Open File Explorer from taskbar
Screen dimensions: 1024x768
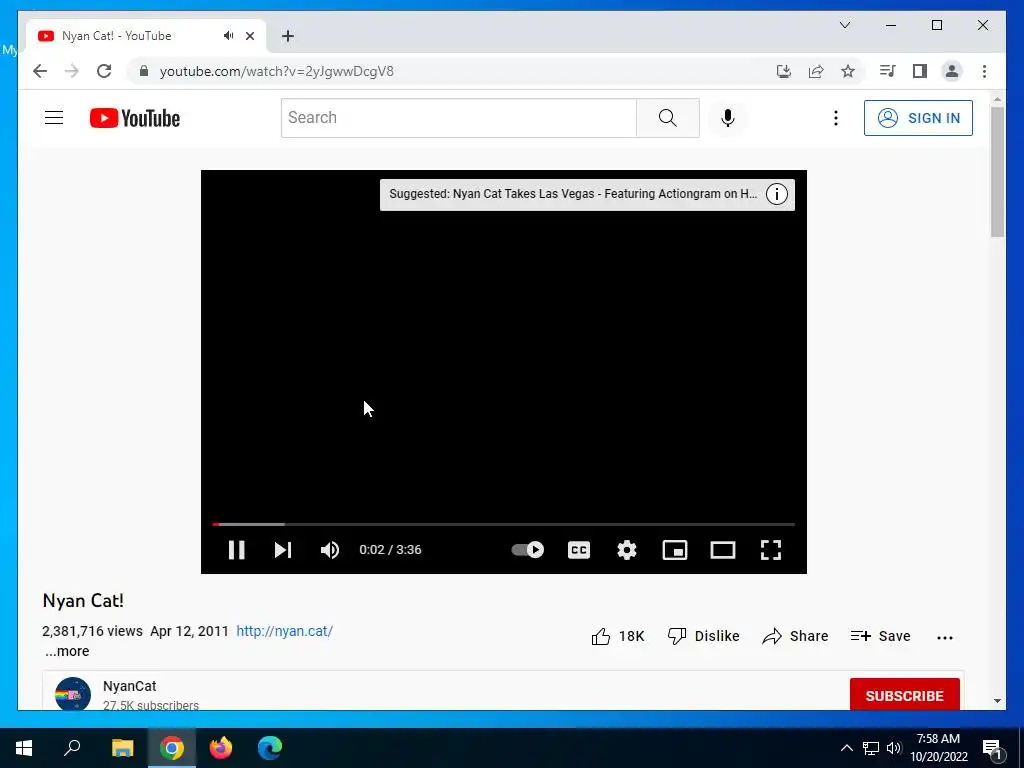(122, 748)
